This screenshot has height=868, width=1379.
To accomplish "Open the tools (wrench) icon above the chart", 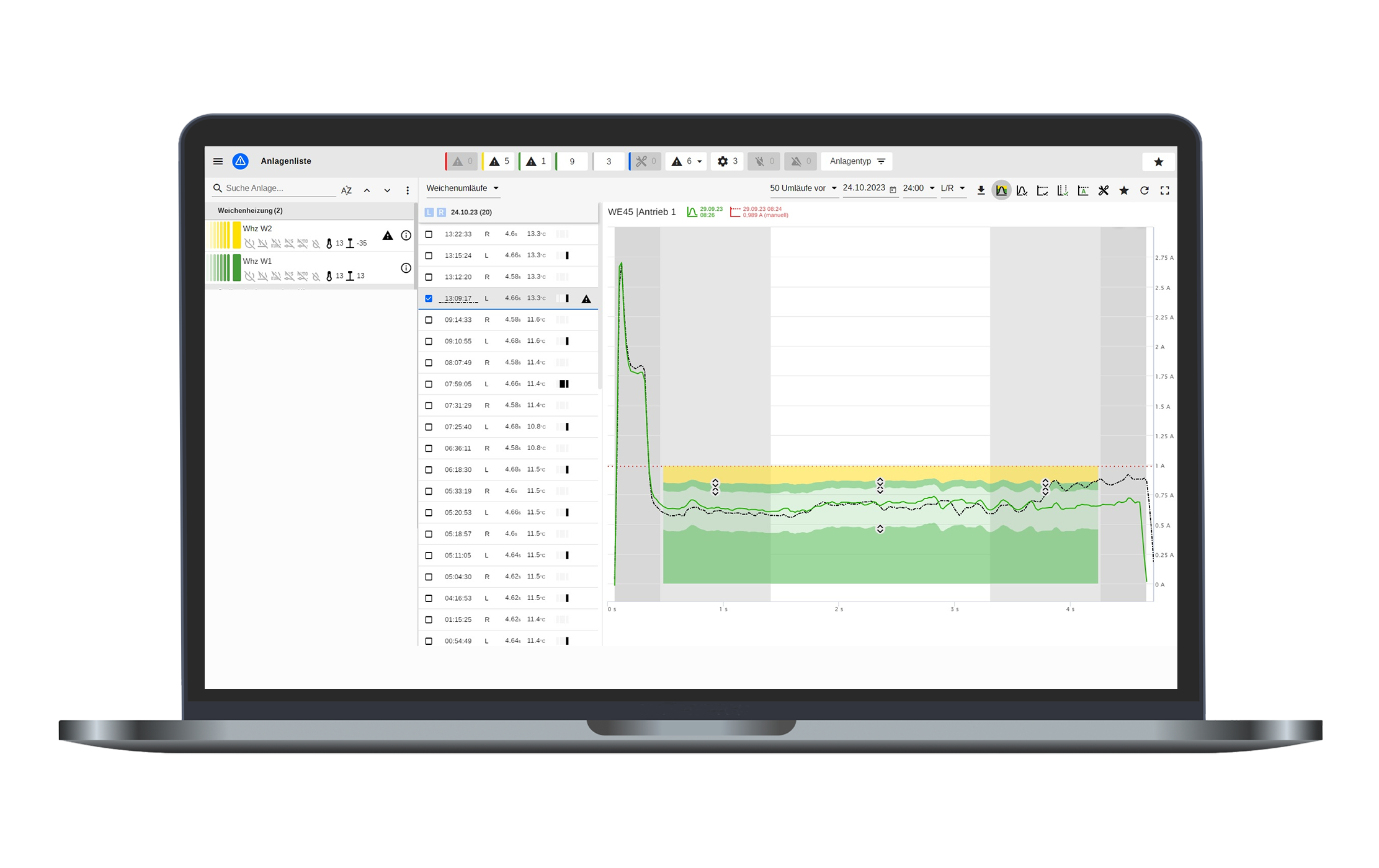I will 1104,190.
